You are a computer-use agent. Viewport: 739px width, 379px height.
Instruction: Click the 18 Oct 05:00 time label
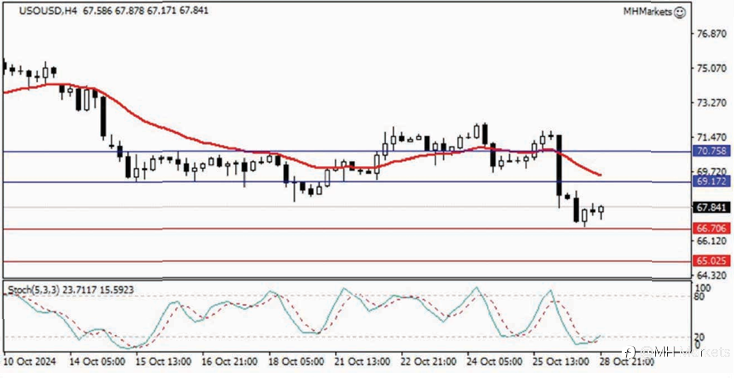coord(296,362)
